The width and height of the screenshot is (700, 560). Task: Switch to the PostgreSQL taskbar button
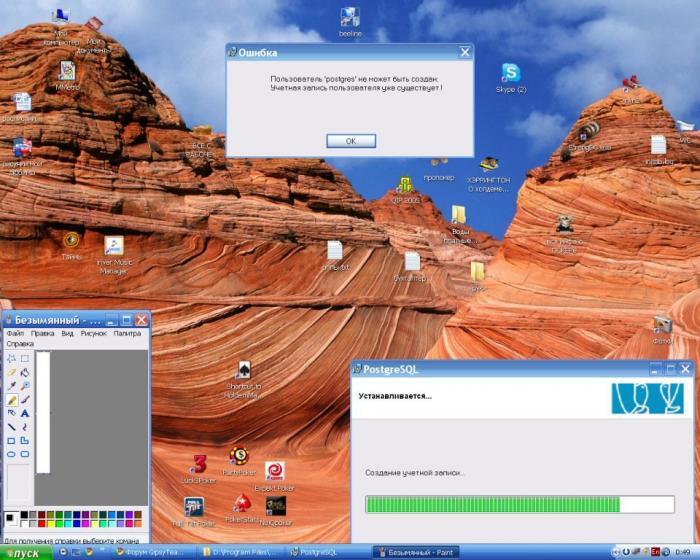click(x=328, y=552)
